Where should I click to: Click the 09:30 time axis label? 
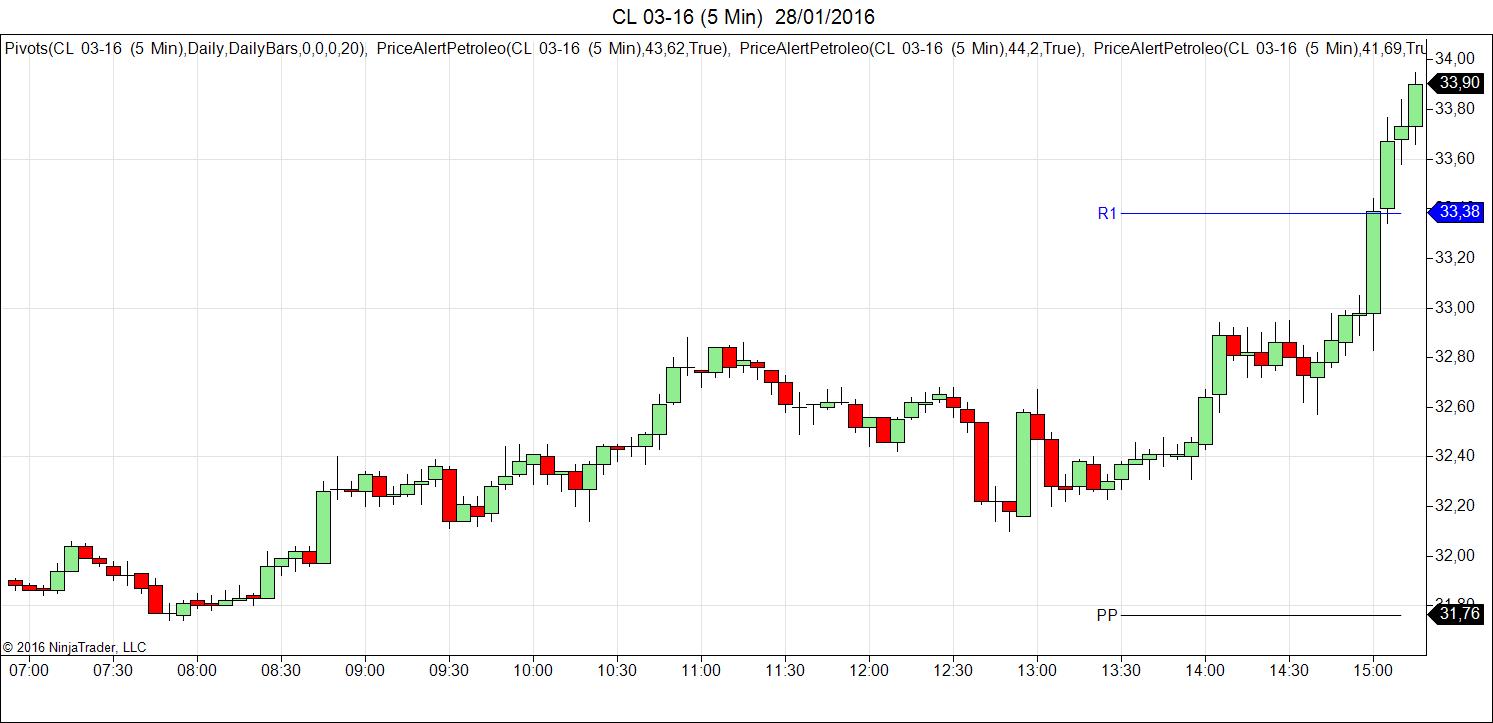(x=448, y=670)
